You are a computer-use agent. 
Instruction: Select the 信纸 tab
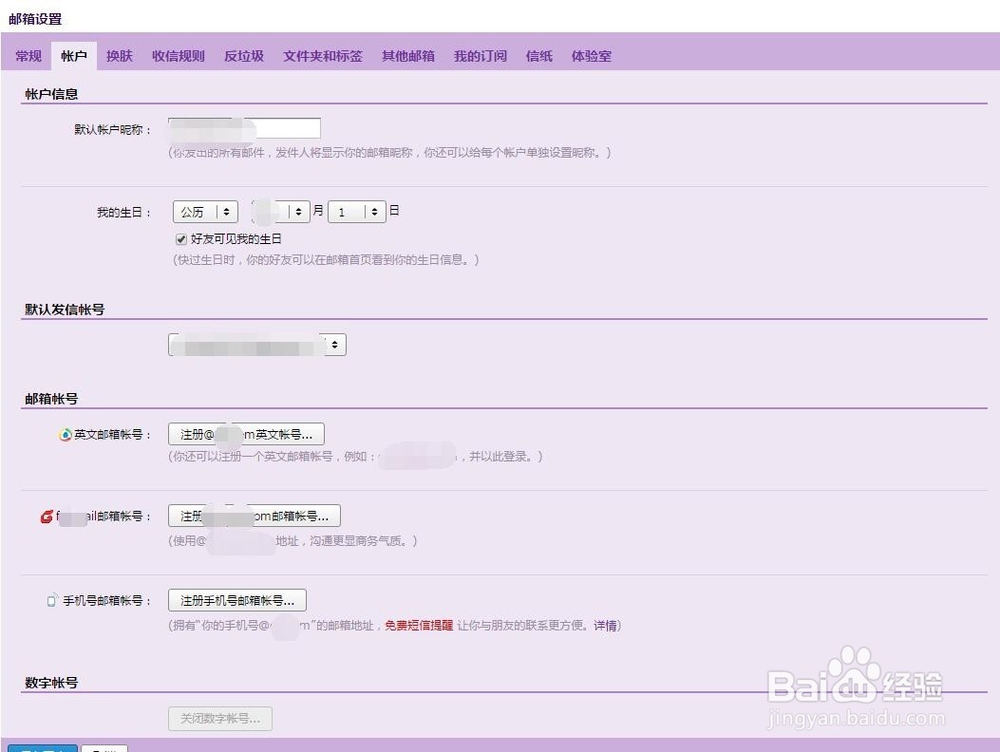point(539,56)
